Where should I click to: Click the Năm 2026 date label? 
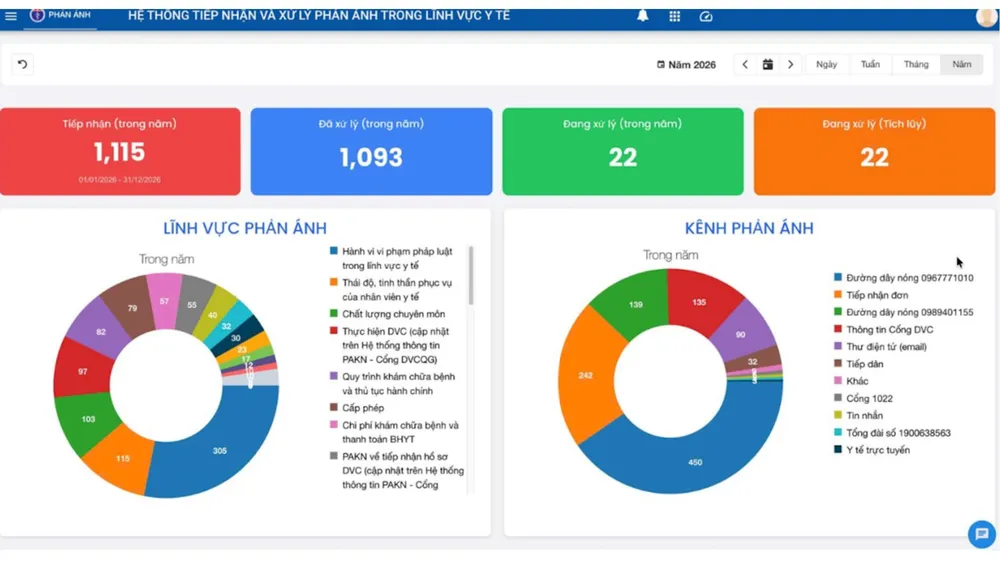pyautogui.click(x=686, y=64)
